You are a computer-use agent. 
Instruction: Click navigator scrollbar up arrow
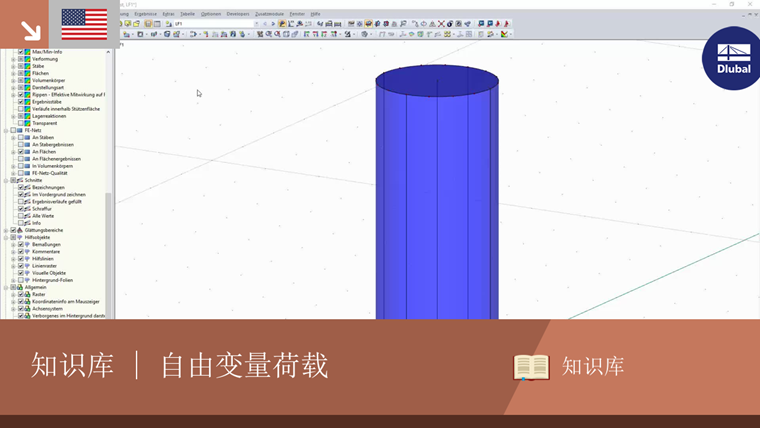click(x=109, y=52)
